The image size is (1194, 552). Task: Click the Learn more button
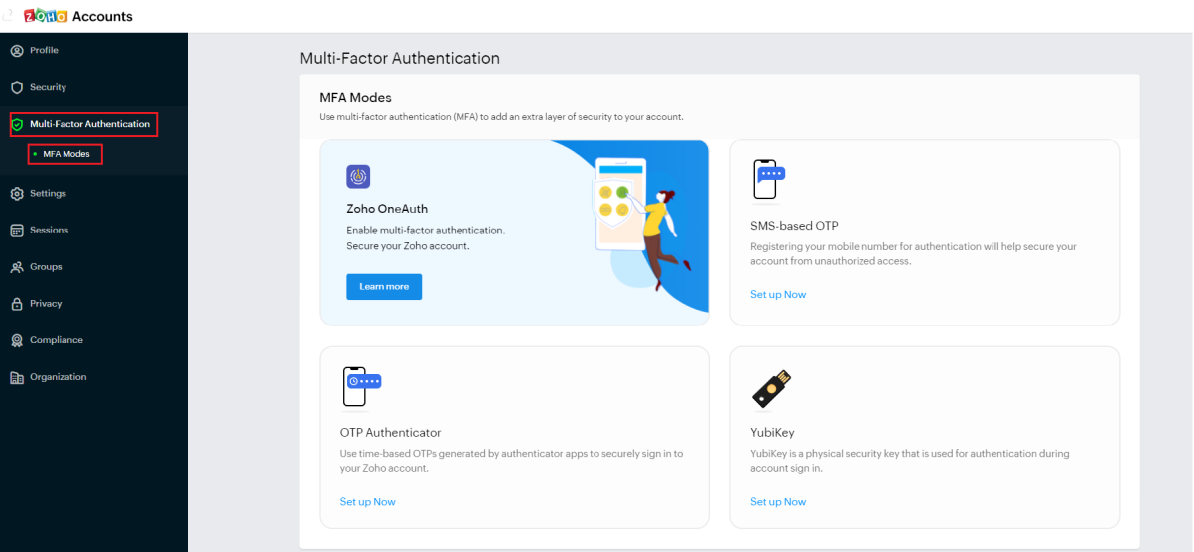click(x=384, y=287)
